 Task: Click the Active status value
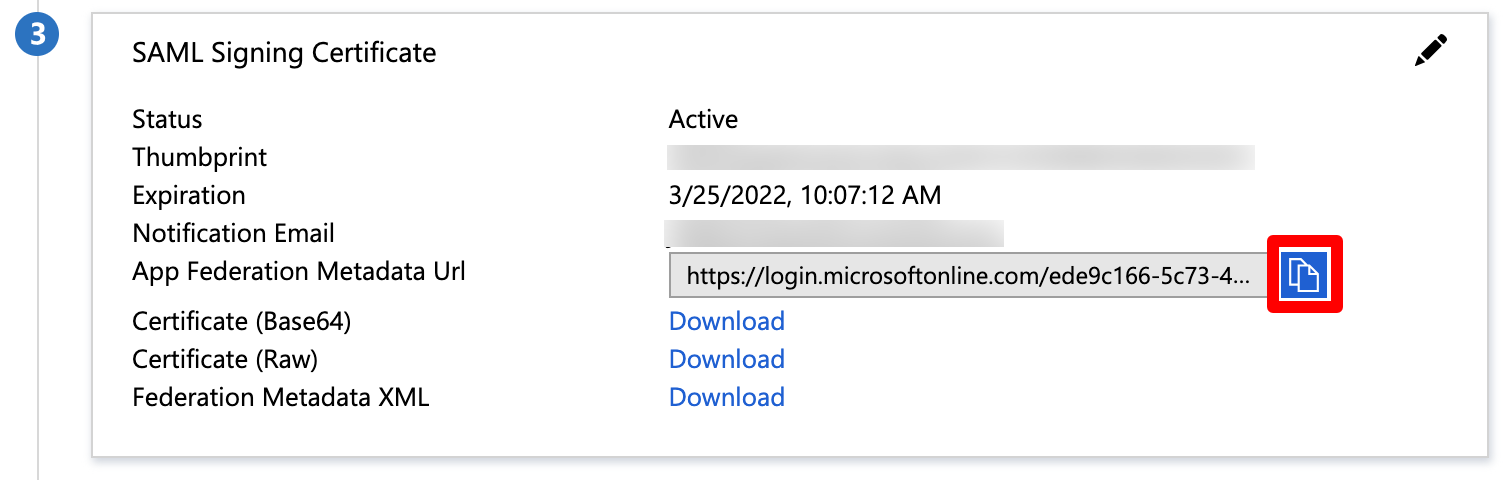click(703, 120)
